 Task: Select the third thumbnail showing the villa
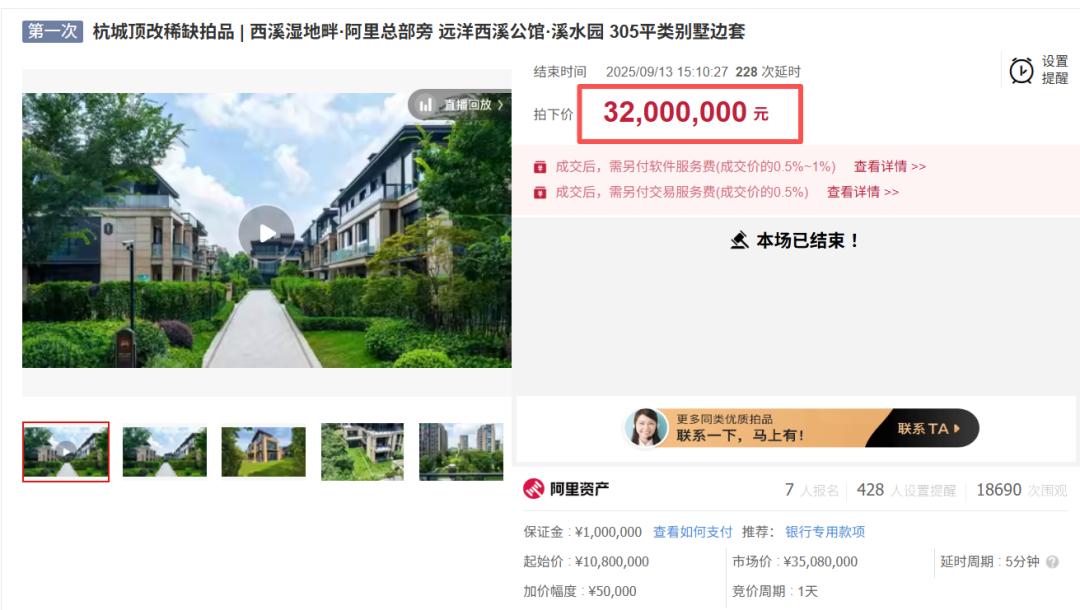pos(263,452)
